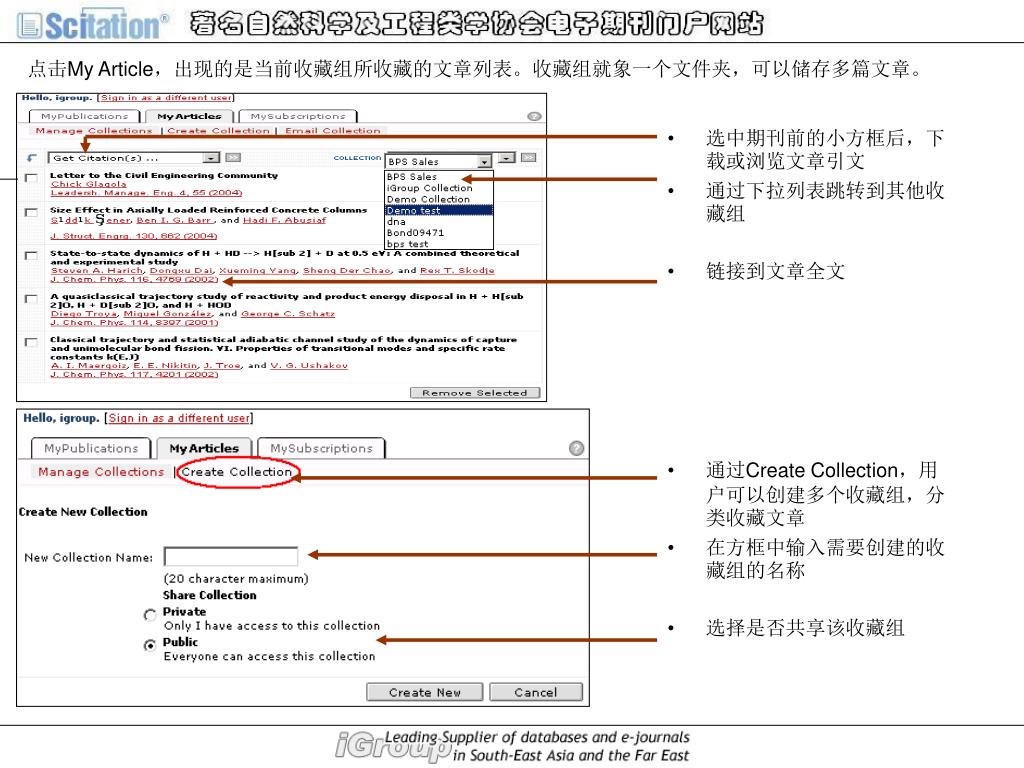The width and height of the screenshot is (1024, 768).
Task: Open Email Collection link
Action: tap(332, 131)
